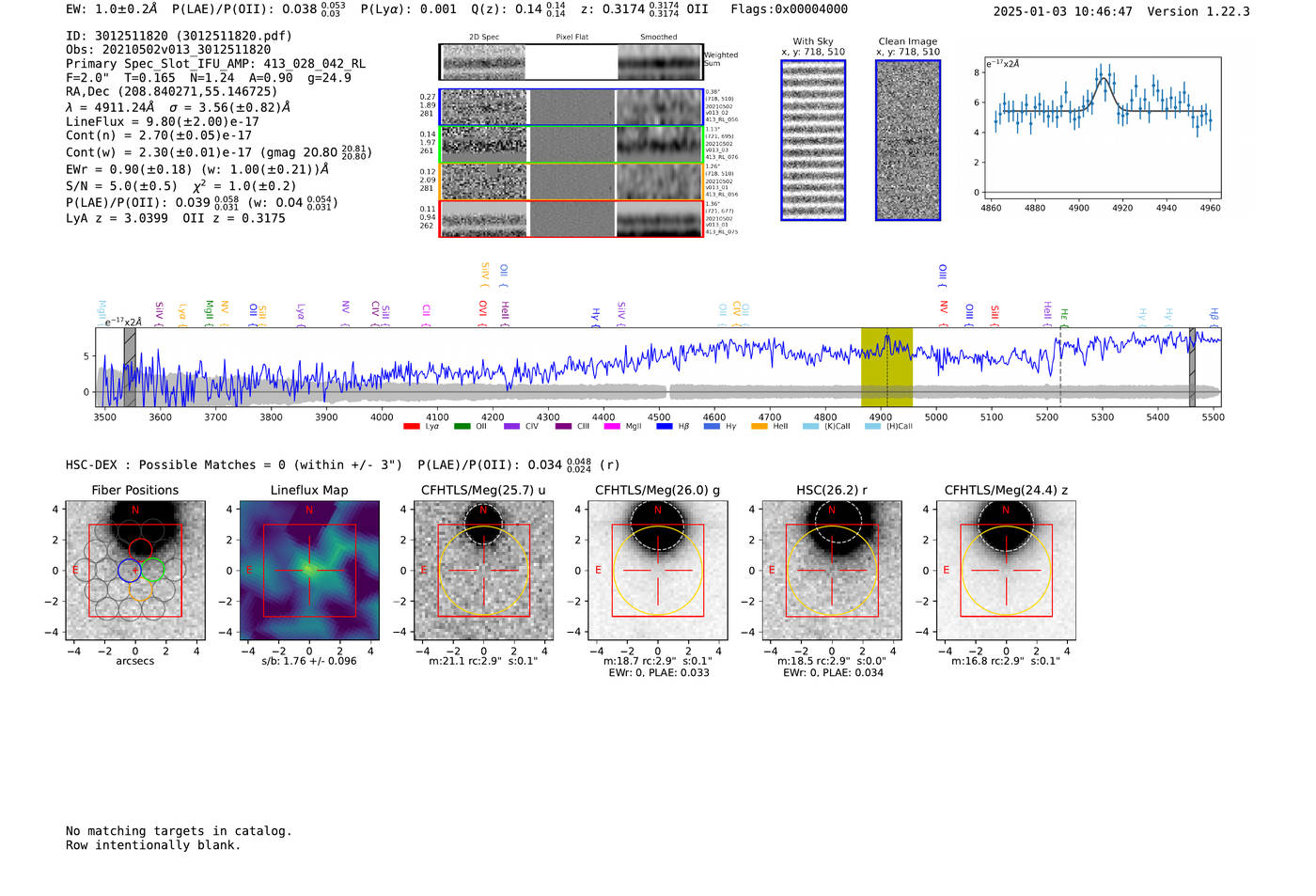Image resolution: width=1316 pixels, height=896 pixels.
Task: Select the orange-bordered 2D fiber spectrum row
Action: pos(571,181)
